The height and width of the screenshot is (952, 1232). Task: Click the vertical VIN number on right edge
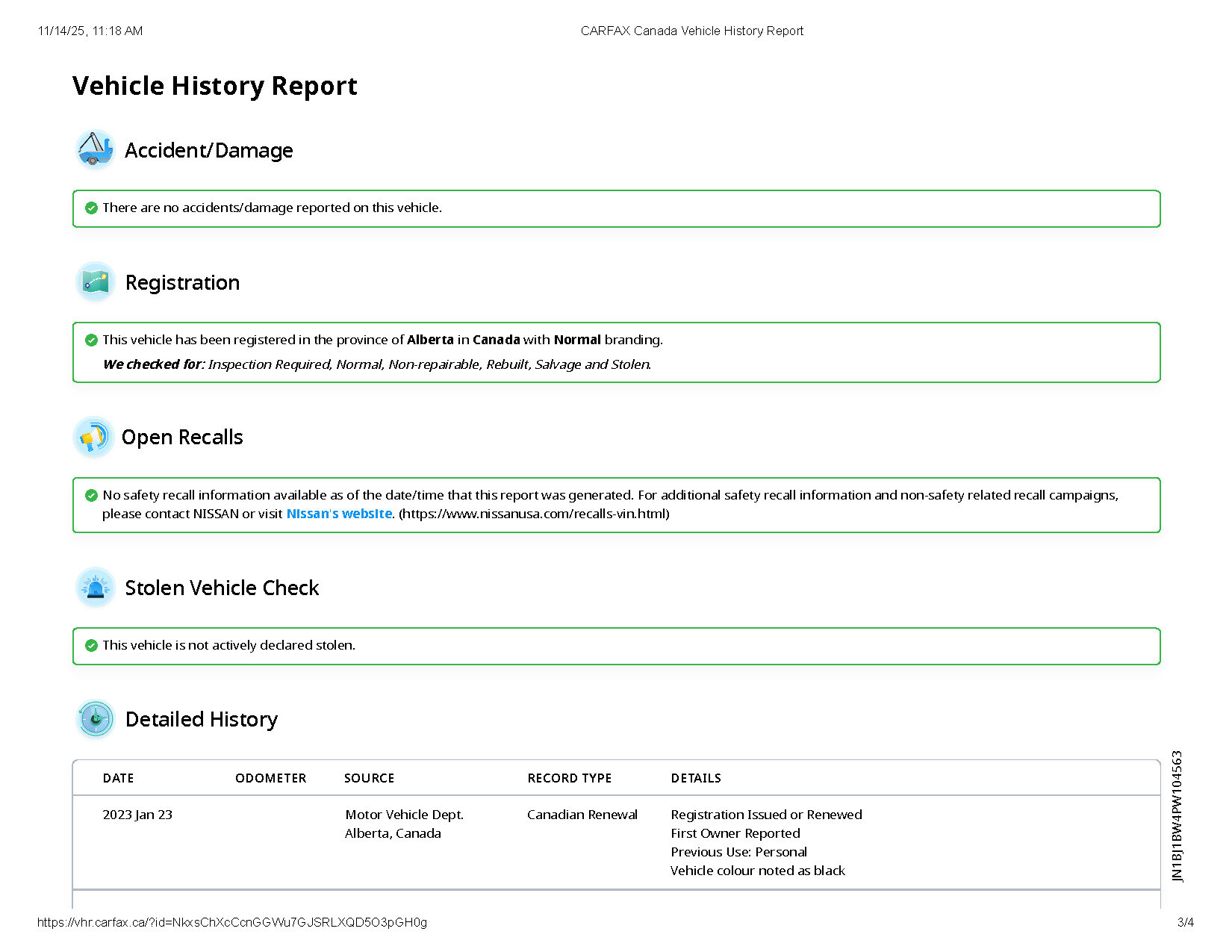tap(1177, 816)
